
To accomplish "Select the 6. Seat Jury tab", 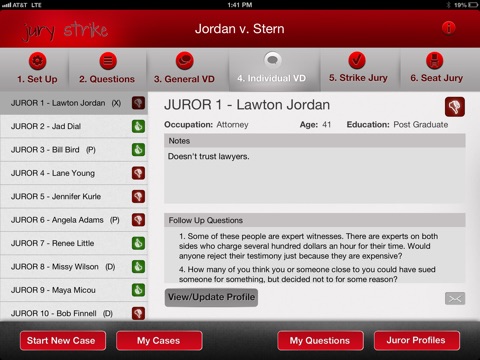I will (x=436, y=69).
